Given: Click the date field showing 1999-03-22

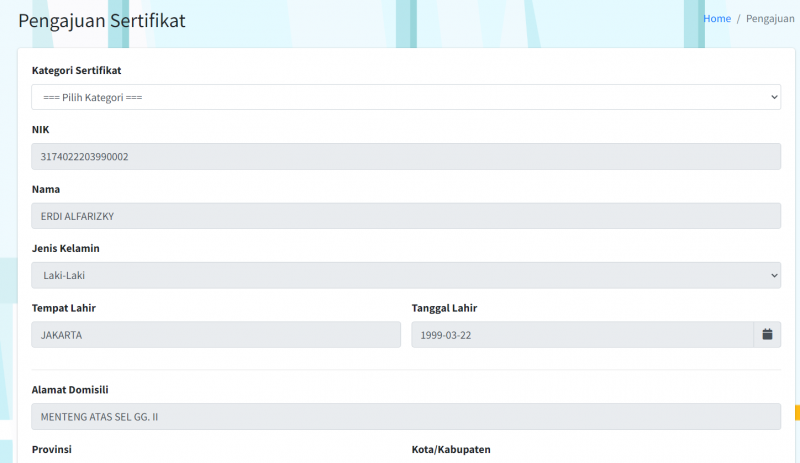Looking at the screenshot, I should coord(582,335).
